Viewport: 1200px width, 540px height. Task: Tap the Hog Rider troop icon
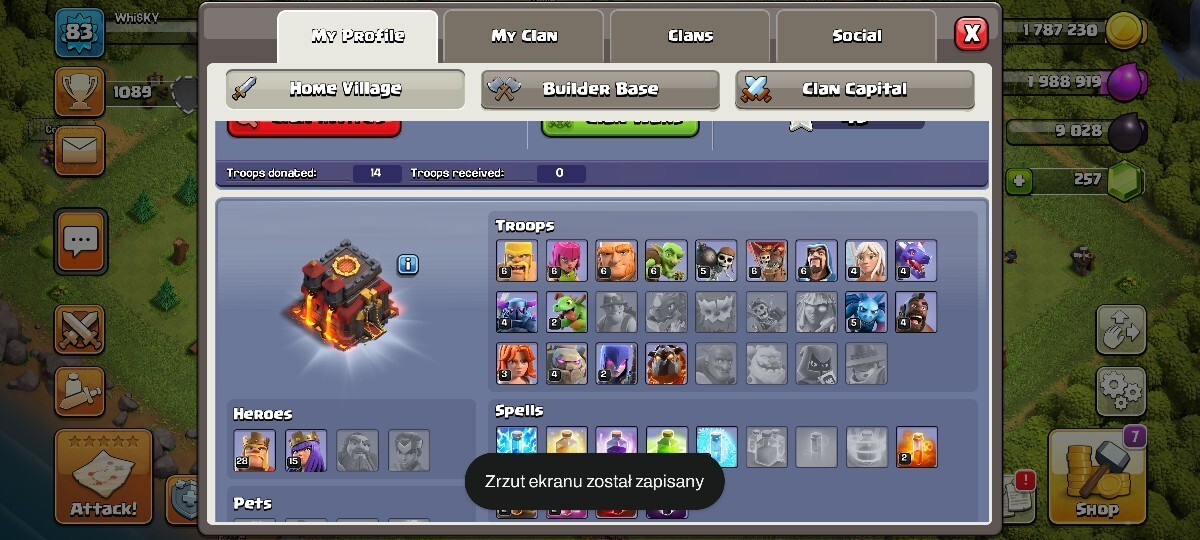[916, 312]
